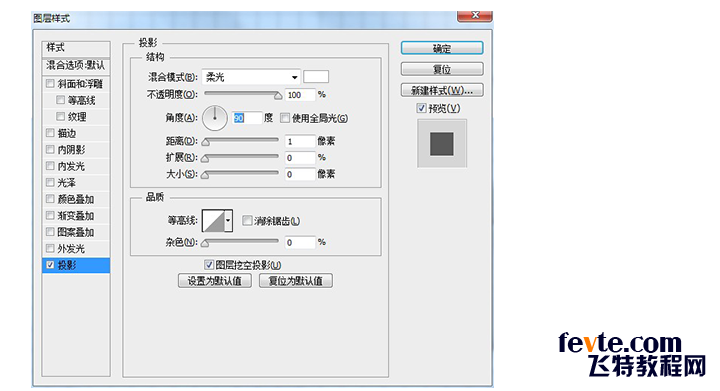Click the contour curve thumbnail
The width and height of the screenshot is (720, 391).
214,221
